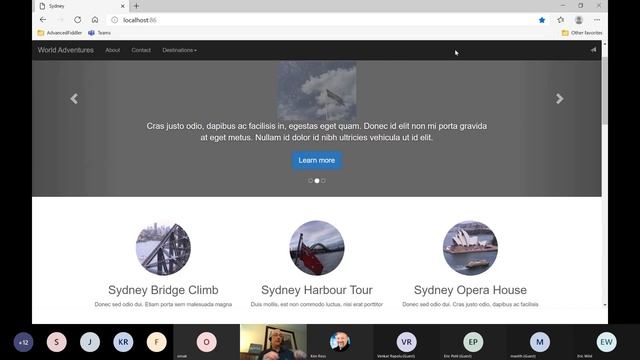Click the Sydney Harbour Tour heading
Viewport: 640px width, 360px height.
pyautogui.click(x=317, y=290)
